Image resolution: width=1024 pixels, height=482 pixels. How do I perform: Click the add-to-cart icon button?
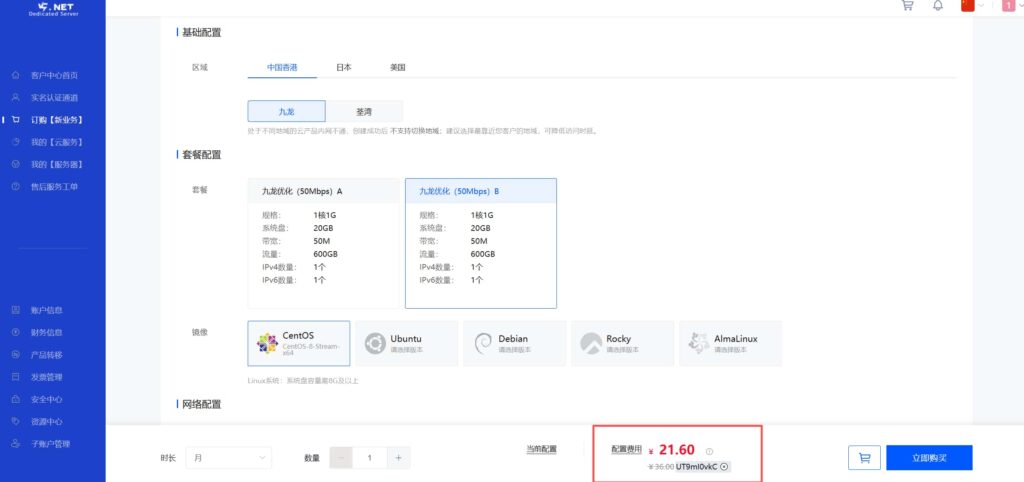(864, 457)
